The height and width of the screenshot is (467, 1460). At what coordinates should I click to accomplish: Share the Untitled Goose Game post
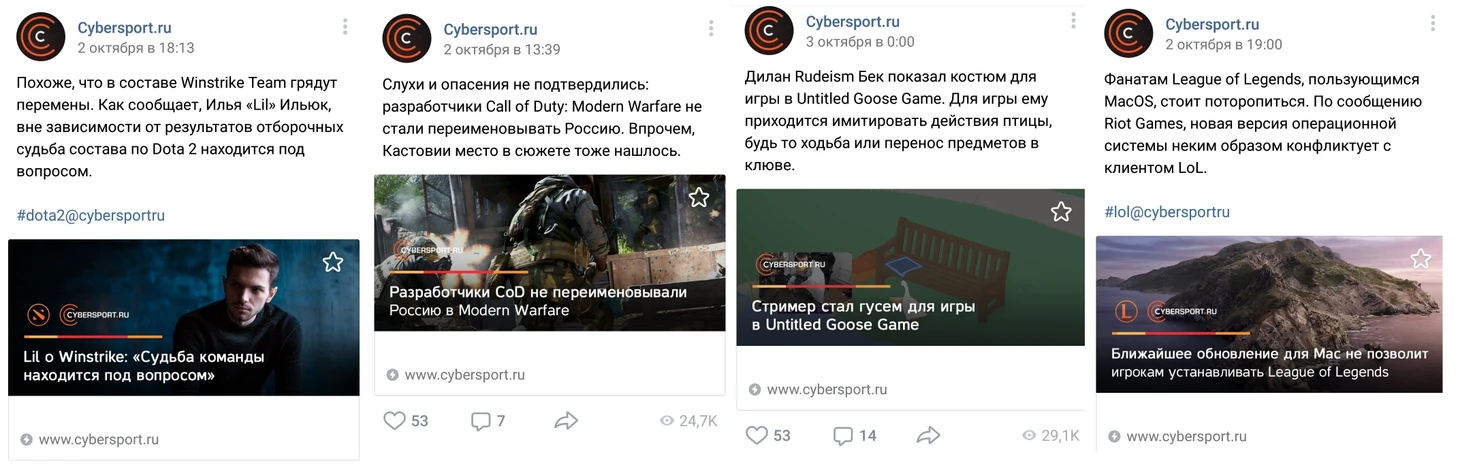[x=929, y=435]
